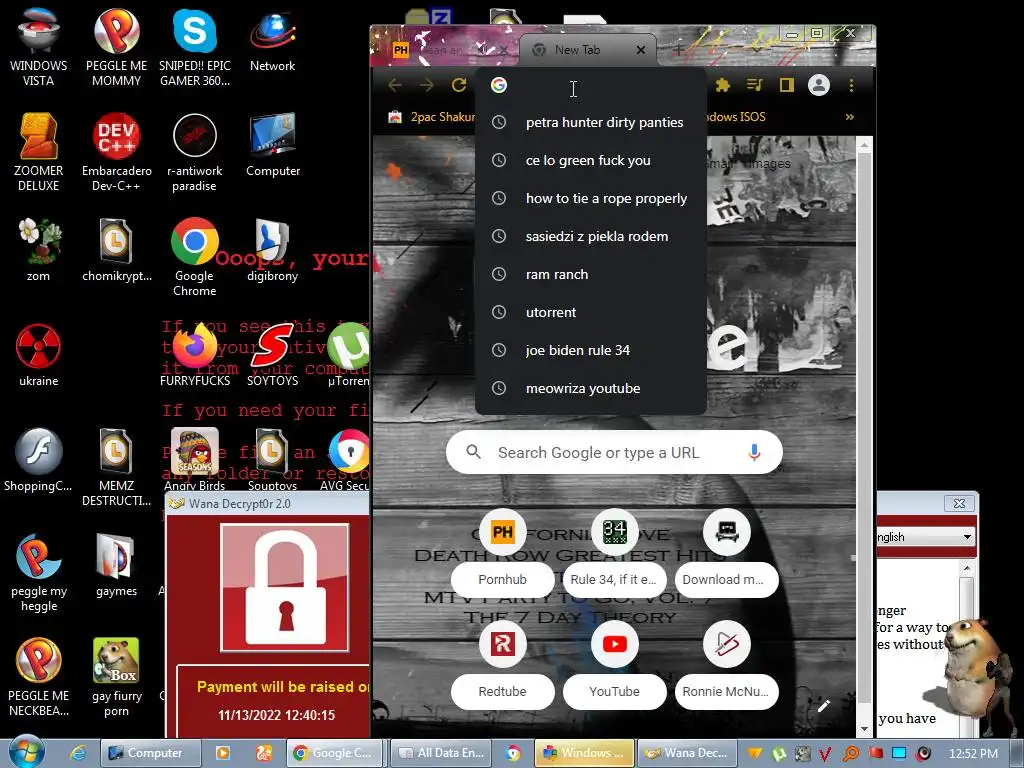Click customize page pencil icon
Screen dimensions: 1024x768
point(824,705)
